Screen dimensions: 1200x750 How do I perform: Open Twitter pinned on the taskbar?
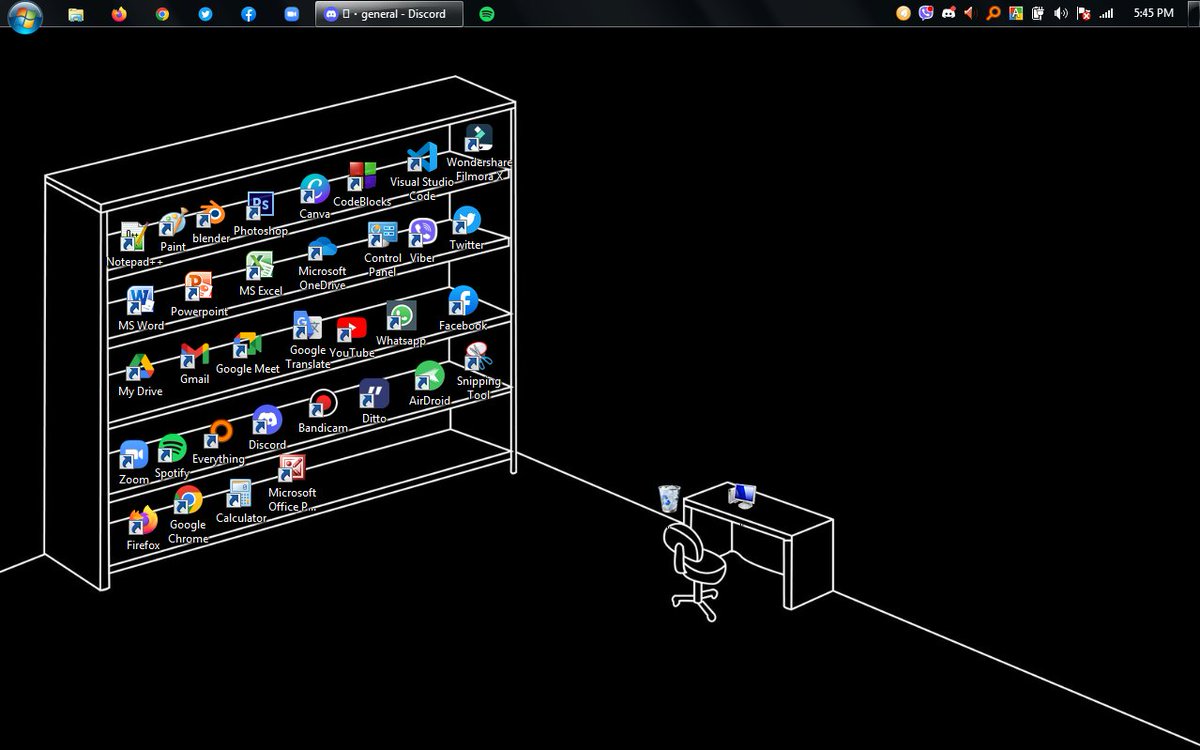205,14
